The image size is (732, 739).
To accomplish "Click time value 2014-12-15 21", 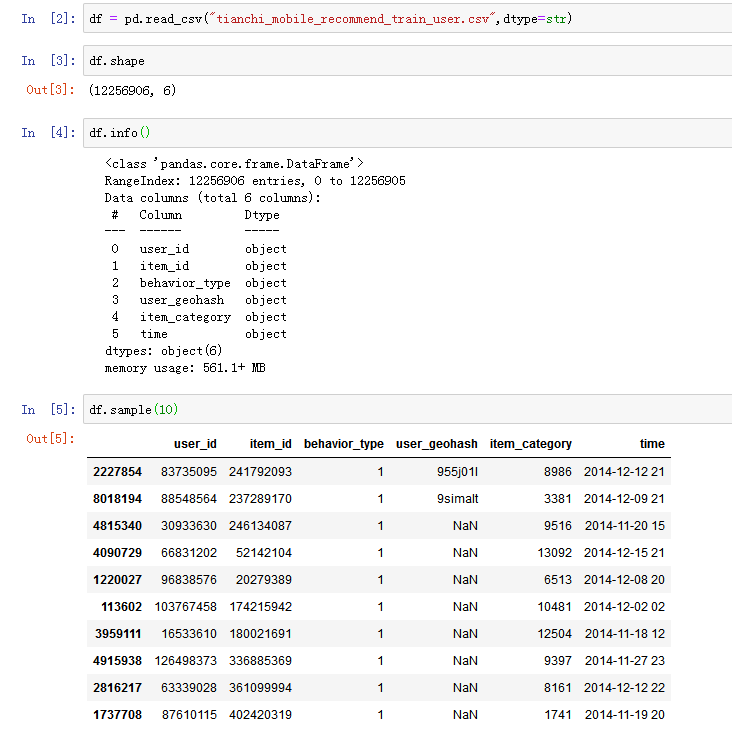I will 624,553.
